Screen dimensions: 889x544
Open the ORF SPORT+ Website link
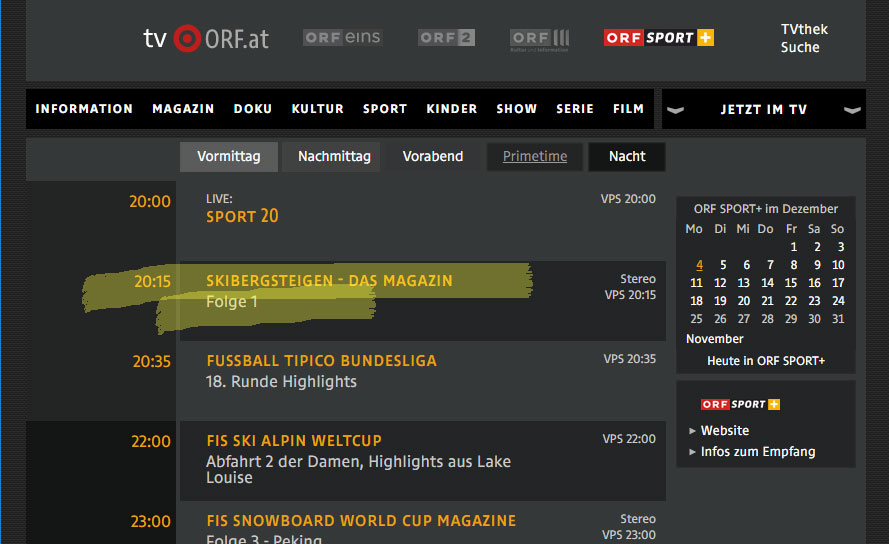click(725, 431)
